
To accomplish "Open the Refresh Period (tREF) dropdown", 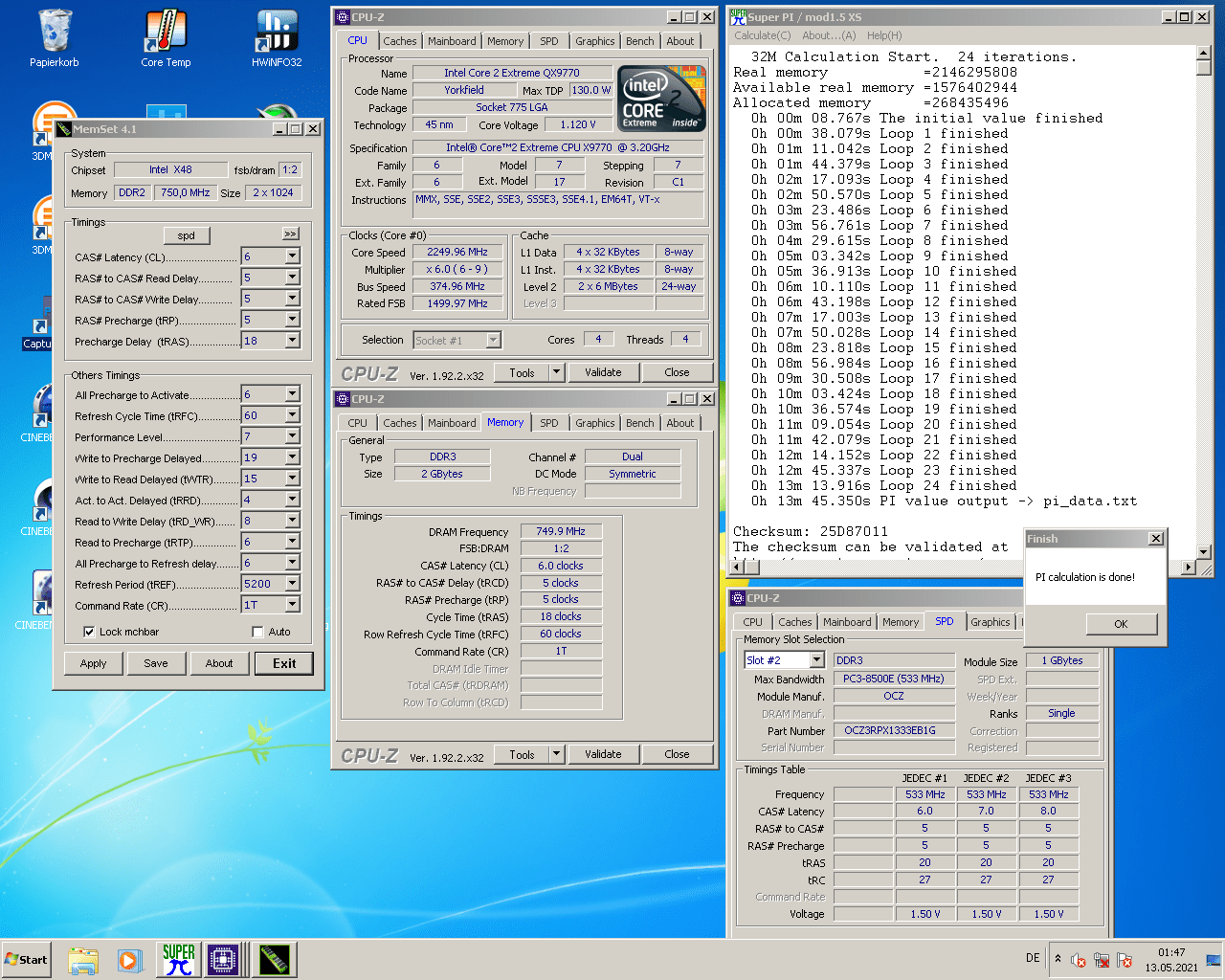I will pyautogui.click(x=293, y=584).
